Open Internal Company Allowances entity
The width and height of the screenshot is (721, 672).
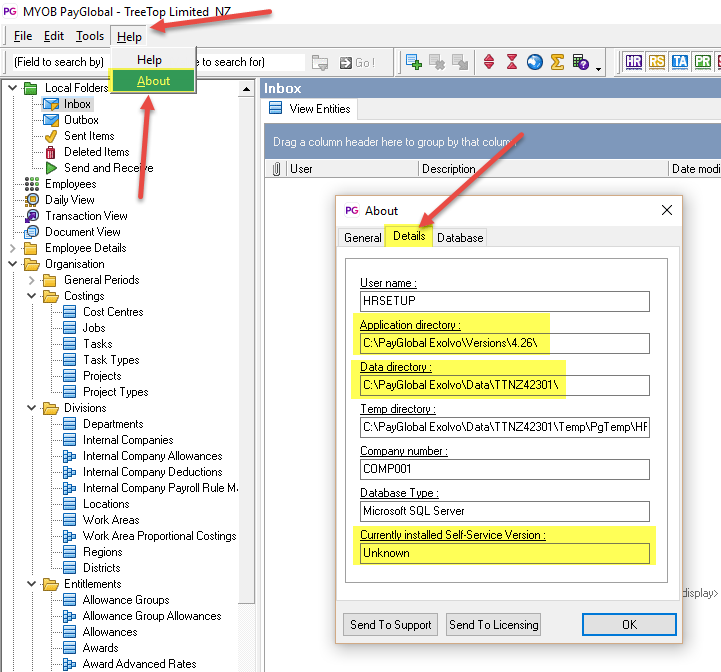click(x=152, y=456)
